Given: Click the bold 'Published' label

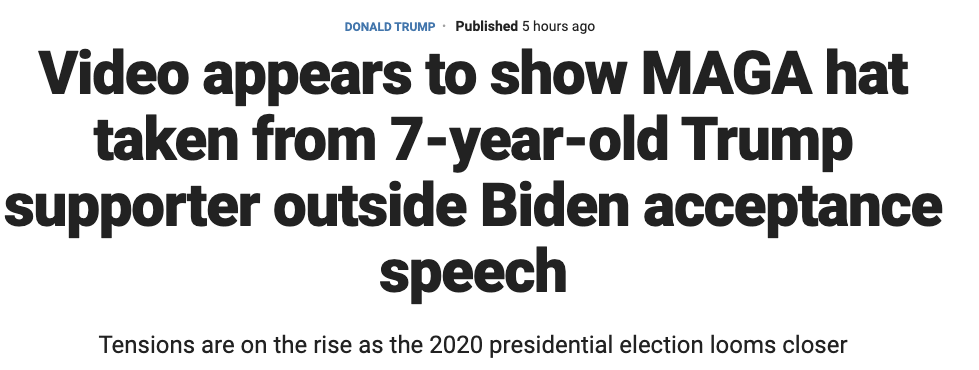Looking at the screenshot, I should tap(486, 27).
